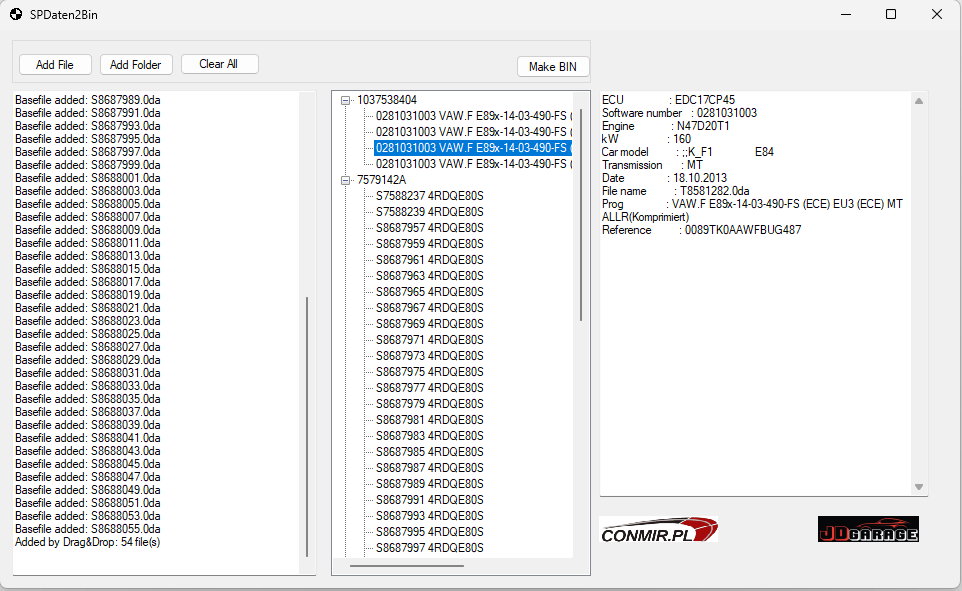Screen dimensions: 962x591
Task: Select the last 0281031003 VAW.F entry
Action: pos(473,164)
